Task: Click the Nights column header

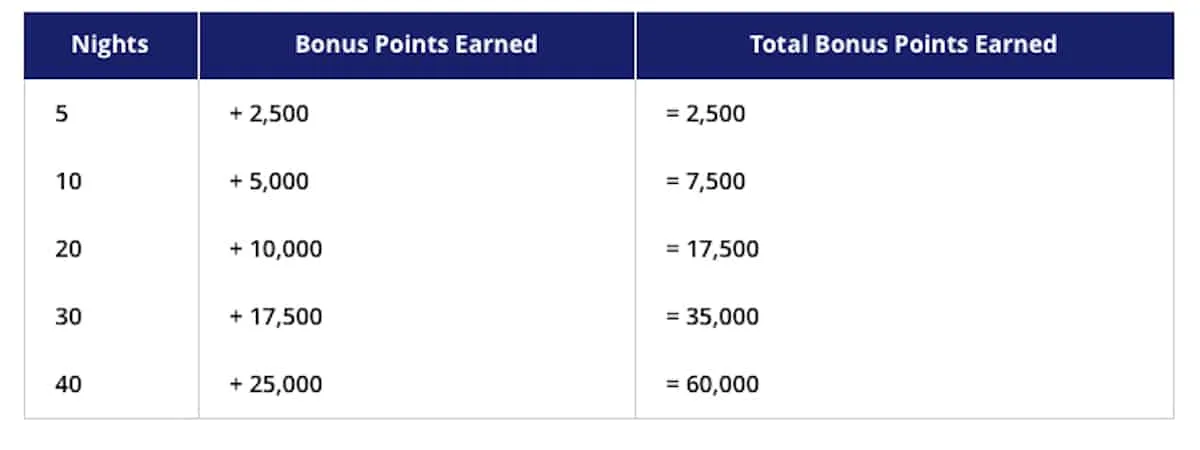Action: click(111, 45)
